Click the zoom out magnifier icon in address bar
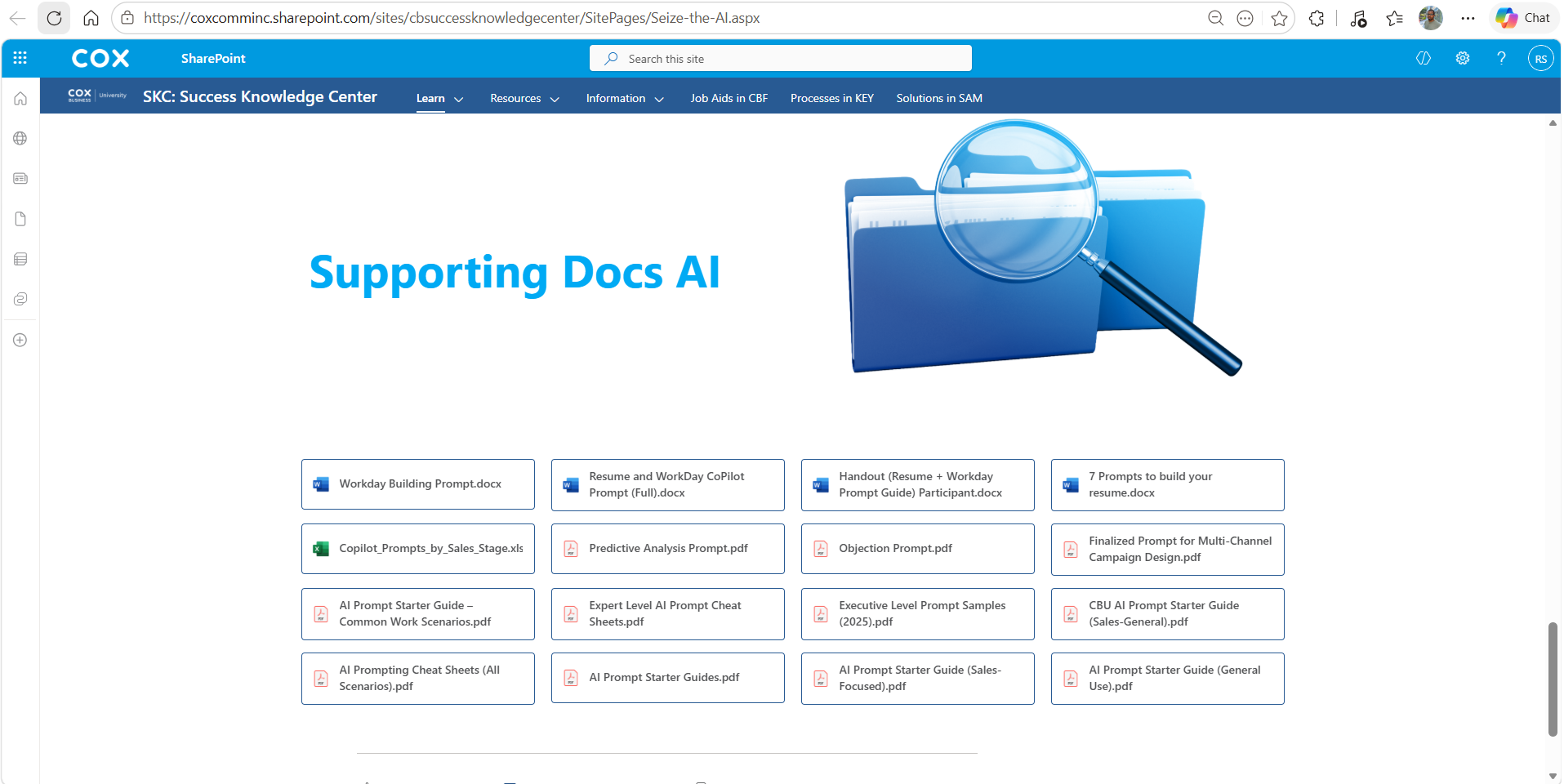The height and width of the screenshot is (784, 1564). point(1215,18)
